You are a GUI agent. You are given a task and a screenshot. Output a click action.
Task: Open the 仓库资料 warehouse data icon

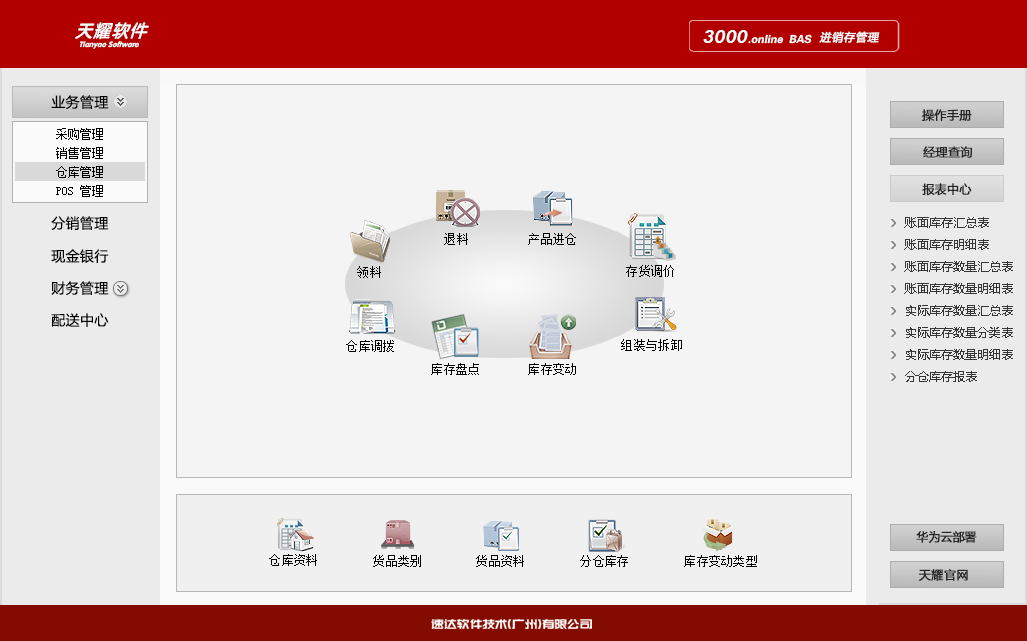294,537
